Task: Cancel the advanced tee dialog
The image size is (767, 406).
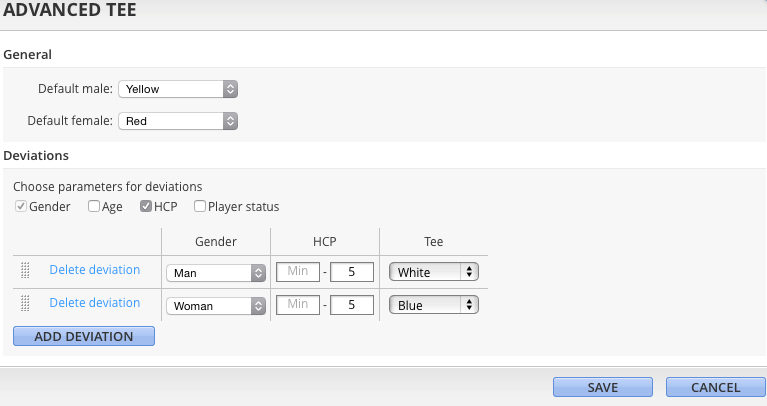Action: click(x=716, y=387)
